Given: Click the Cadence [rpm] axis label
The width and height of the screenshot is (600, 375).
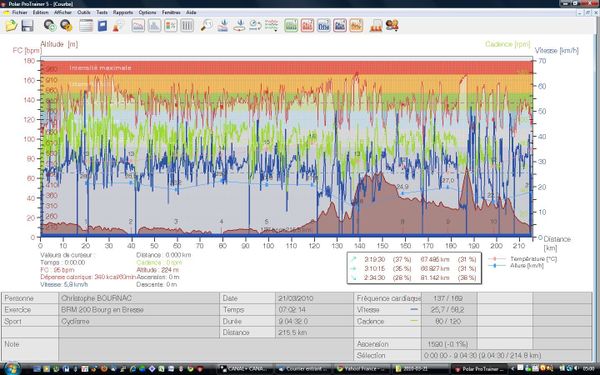Looking at the screenshot, I should pos(508,44).
